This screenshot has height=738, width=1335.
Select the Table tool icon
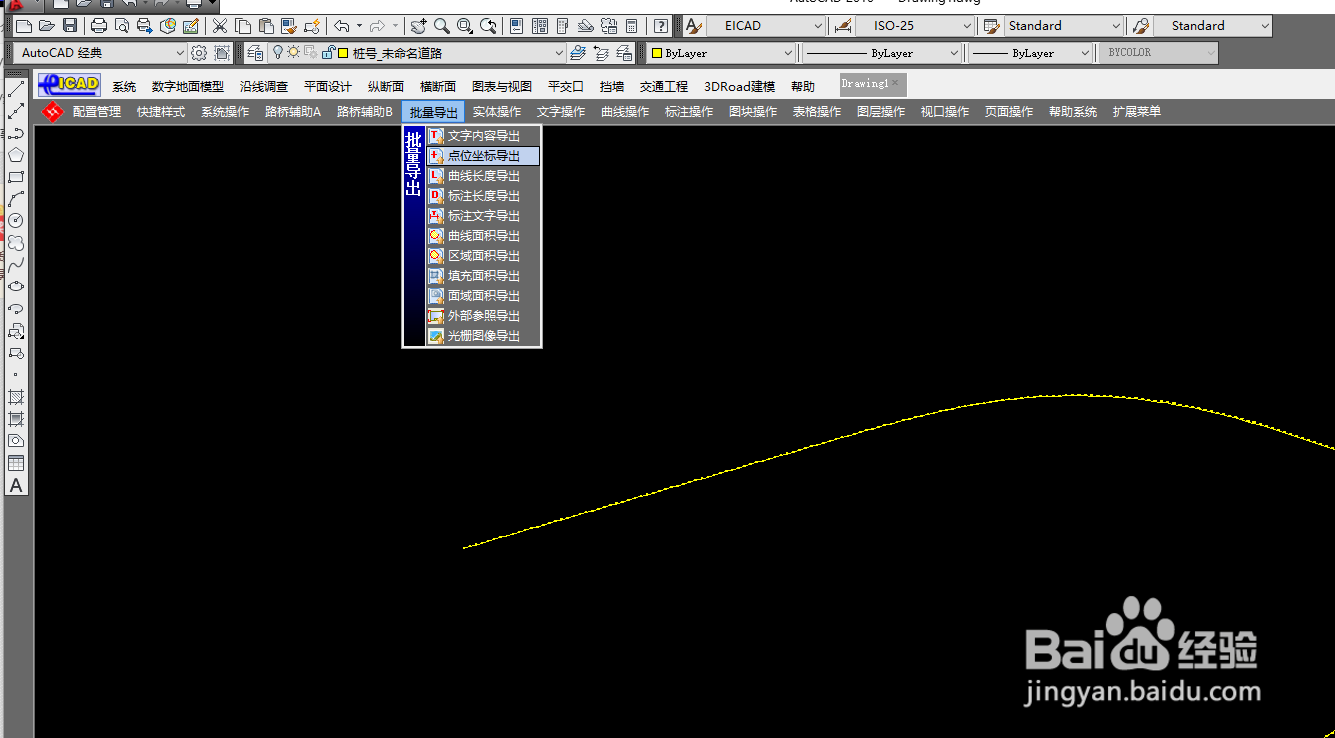coord(16,463)
